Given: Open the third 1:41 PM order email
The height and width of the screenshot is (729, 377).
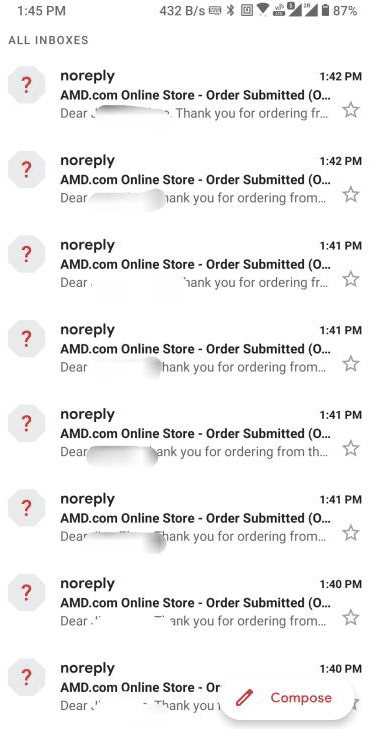Looking at the screenshot, I should 188,433.
